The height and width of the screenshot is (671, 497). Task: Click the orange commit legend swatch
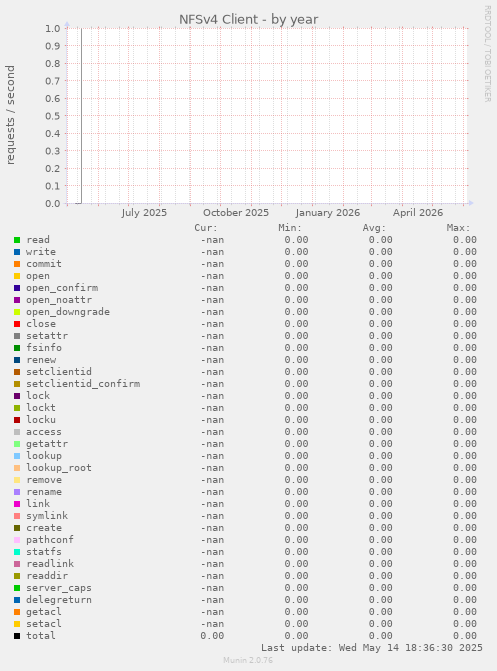point(17,264)
